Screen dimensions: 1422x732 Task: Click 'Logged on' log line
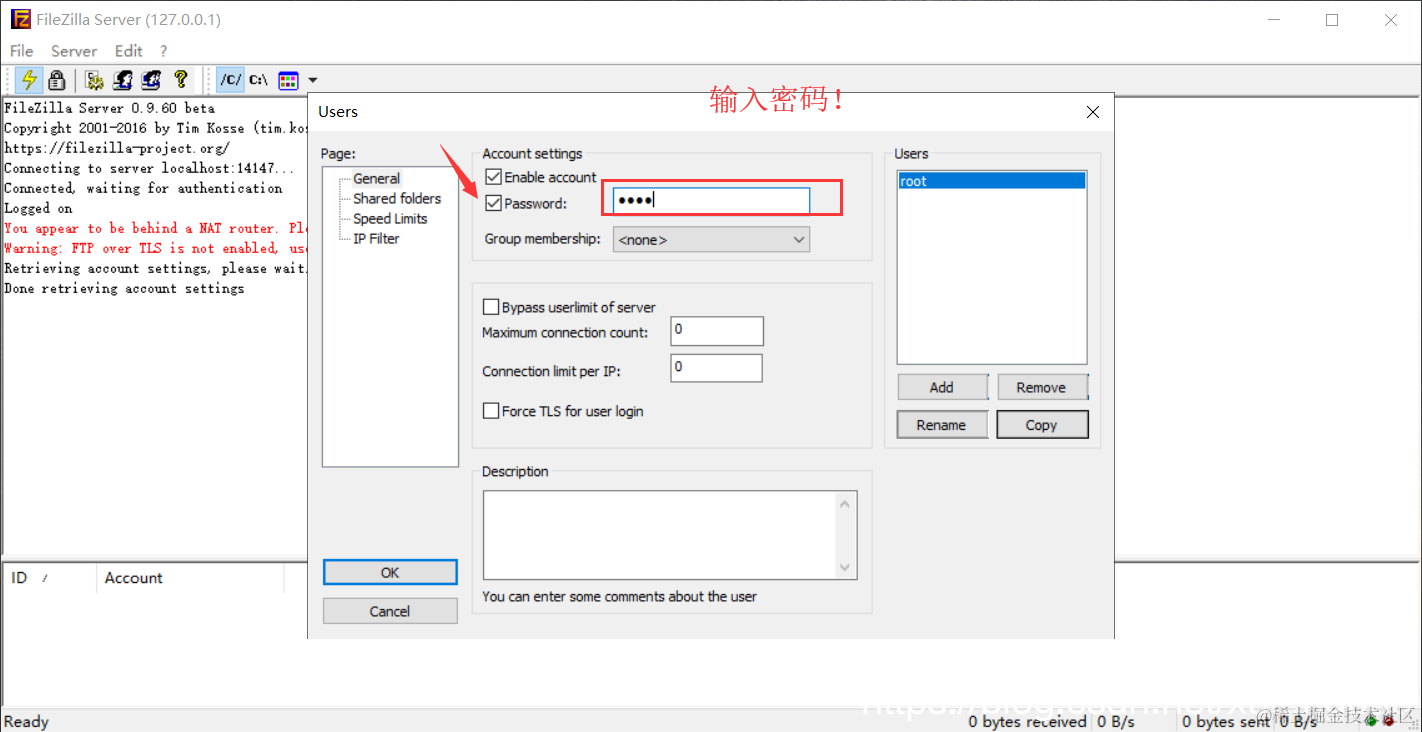(38, 208)
